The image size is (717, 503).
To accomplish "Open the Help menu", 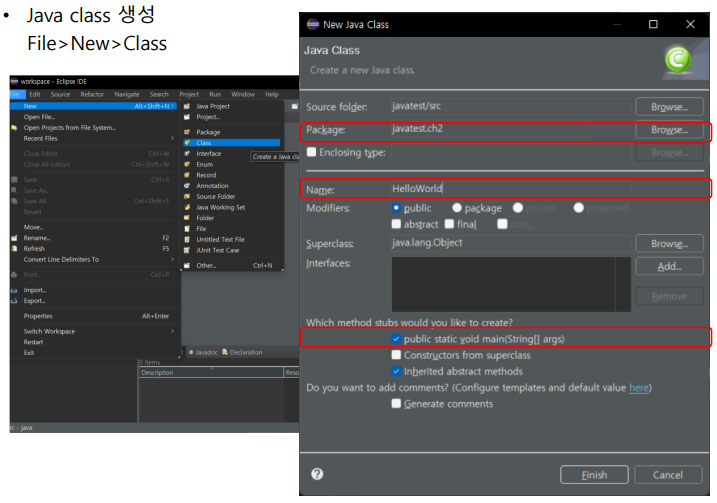I will click(x=272, y=94).
